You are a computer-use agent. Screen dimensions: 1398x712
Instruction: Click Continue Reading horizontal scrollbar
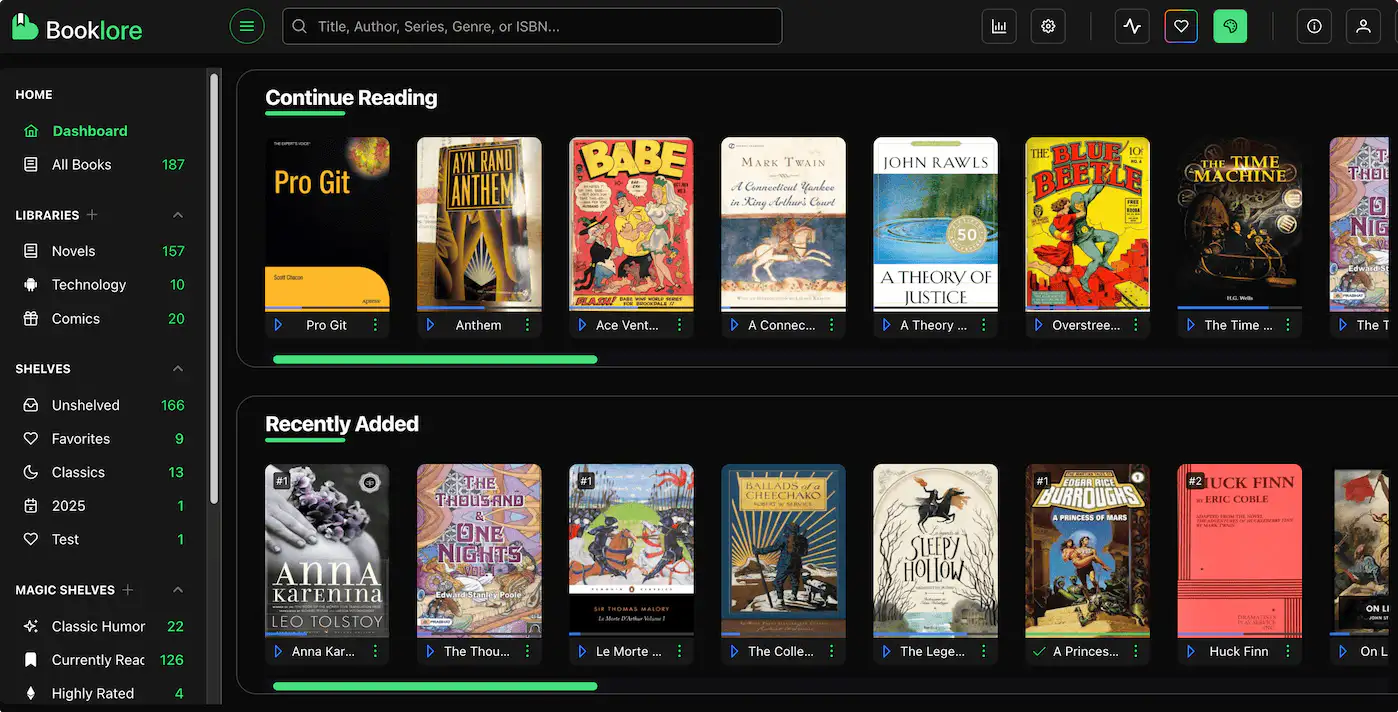435,359
